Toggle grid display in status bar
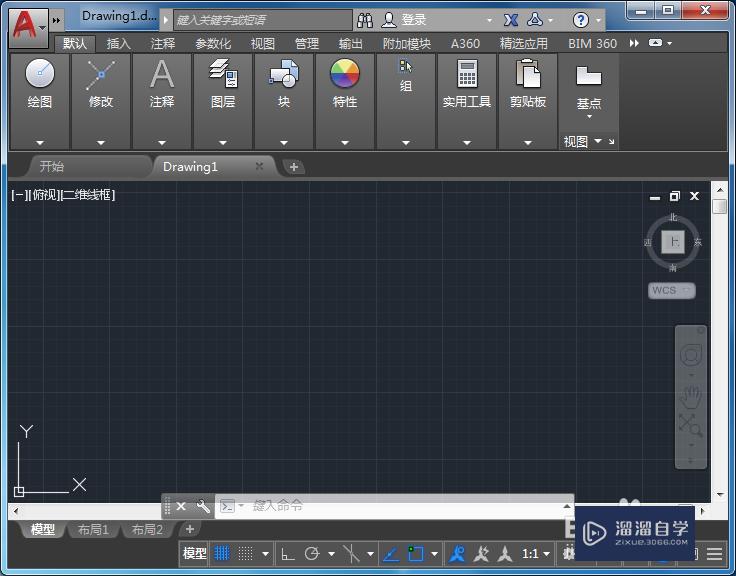This screenshot has width=736, height=576. point(222,553)
